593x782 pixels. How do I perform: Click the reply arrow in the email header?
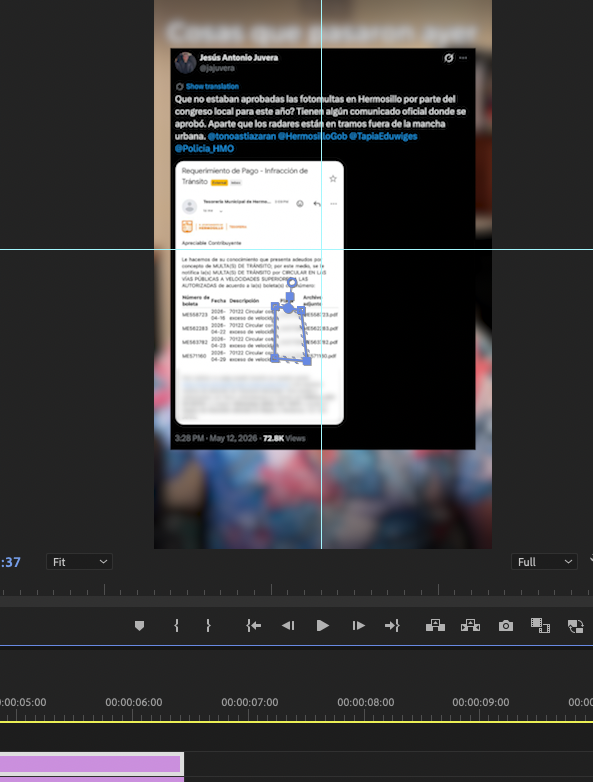(x=317, y=203)
